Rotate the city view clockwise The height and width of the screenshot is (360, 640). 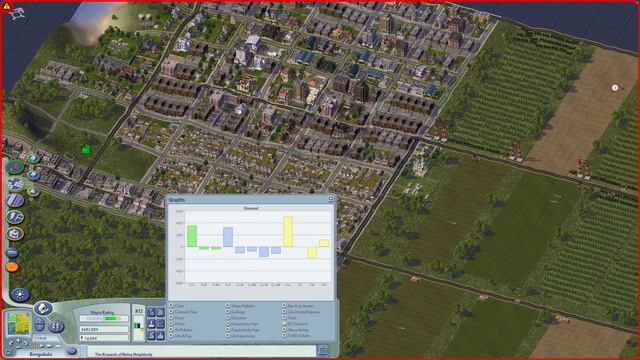click(25, 343)
